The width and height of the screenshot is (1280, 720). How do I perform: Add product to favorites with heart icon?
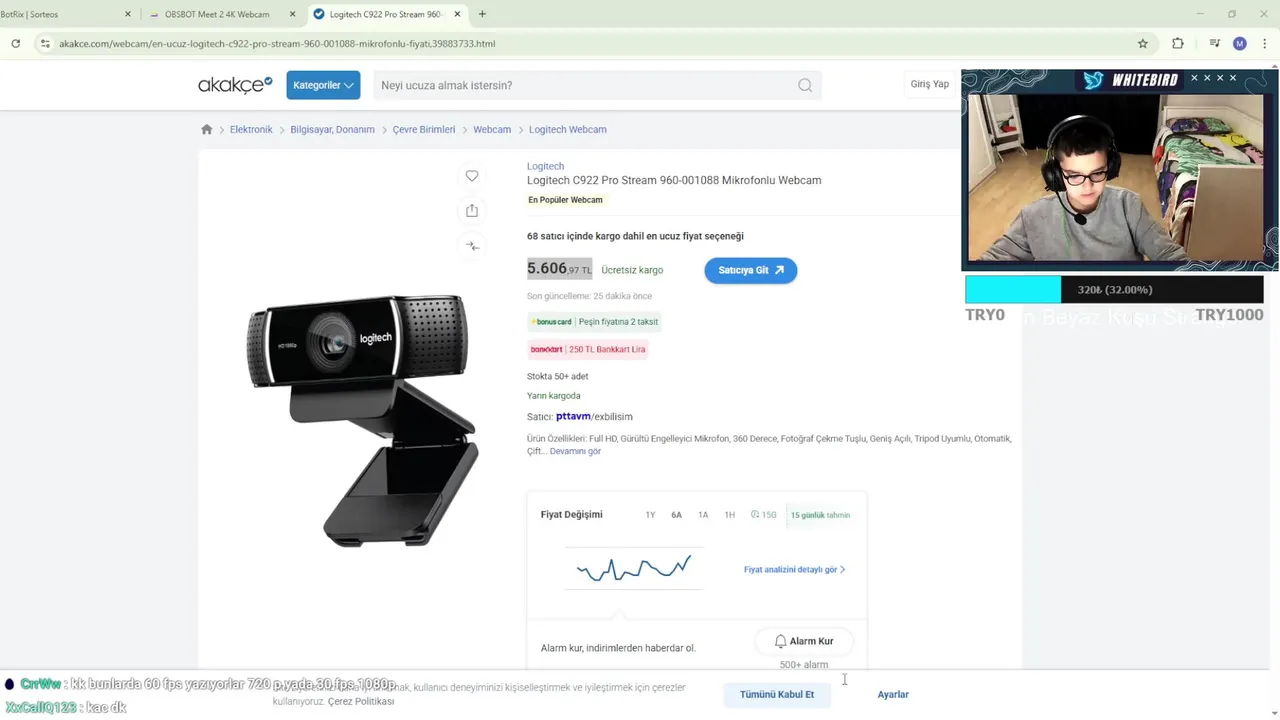click(x=472, y=176)
